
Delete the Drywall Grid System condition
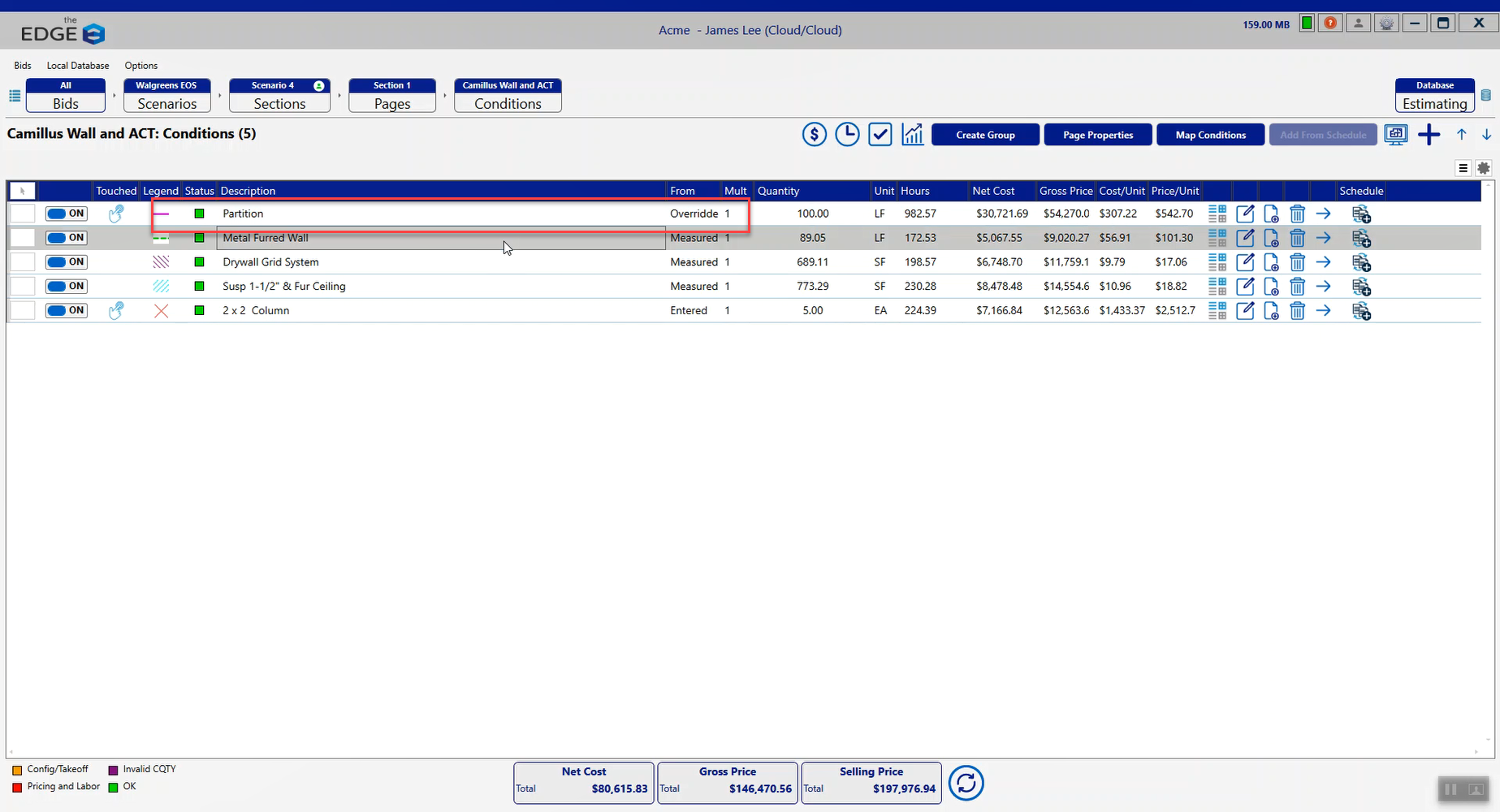click(1297, 262)
